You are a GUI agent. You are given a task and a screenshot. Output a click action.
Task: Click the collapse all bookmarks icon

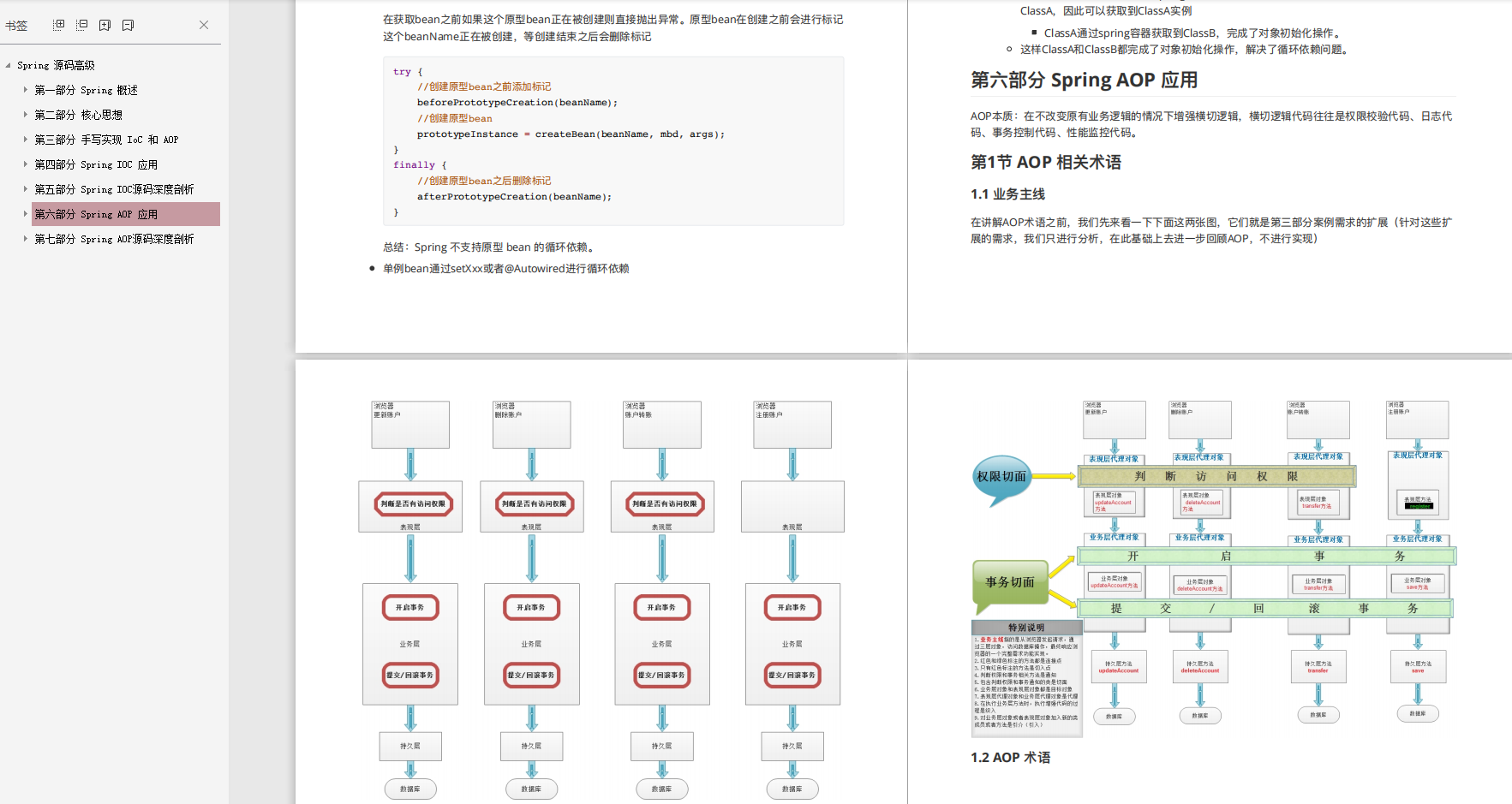pos(82,25)
